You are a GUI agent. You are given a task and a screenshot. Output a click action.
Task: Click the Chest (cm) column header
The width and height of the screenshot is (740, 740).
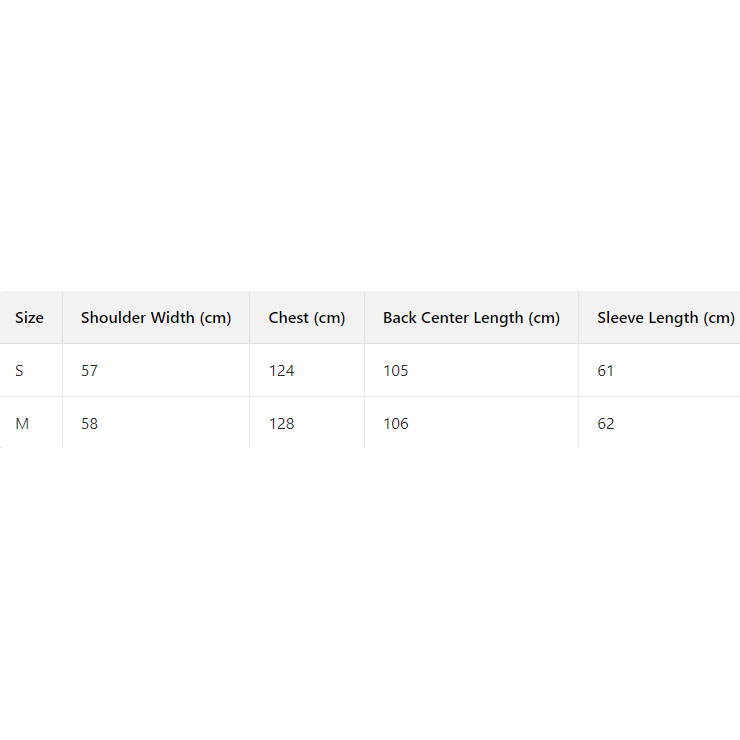point(307,318)
